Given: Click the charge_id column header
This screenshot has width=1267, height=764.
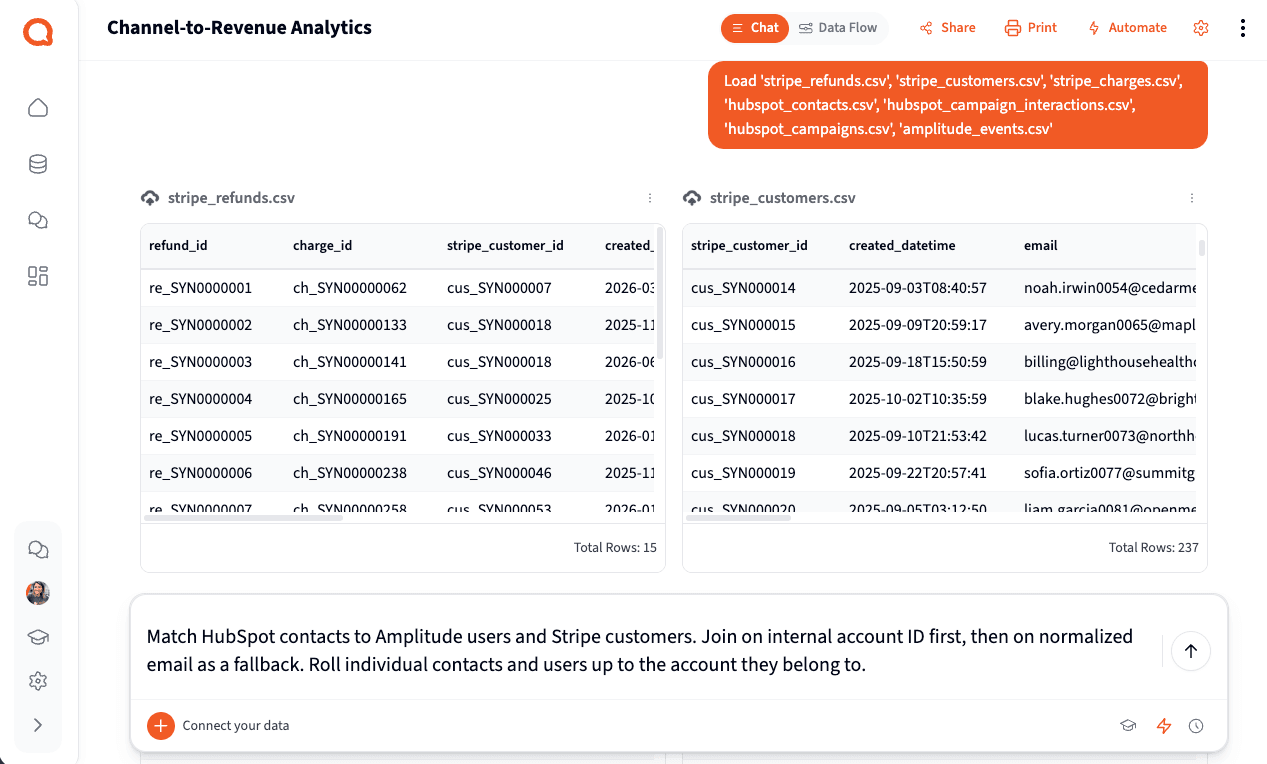Looking at the screenshot, I should pos(322,245).
